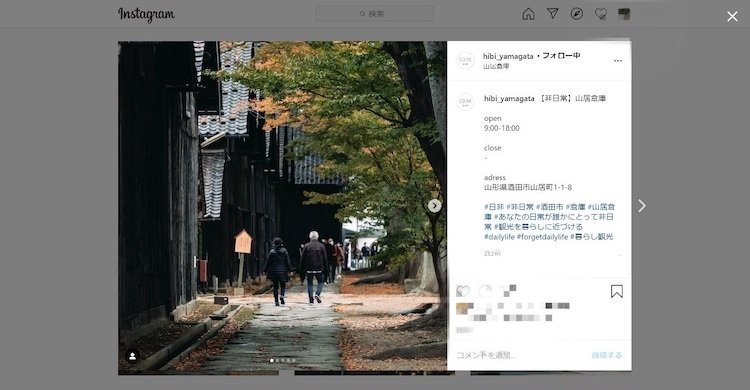This screenshot has height=390, width=750.
Task: Close the post overlay with X
Action: point(732,17)
